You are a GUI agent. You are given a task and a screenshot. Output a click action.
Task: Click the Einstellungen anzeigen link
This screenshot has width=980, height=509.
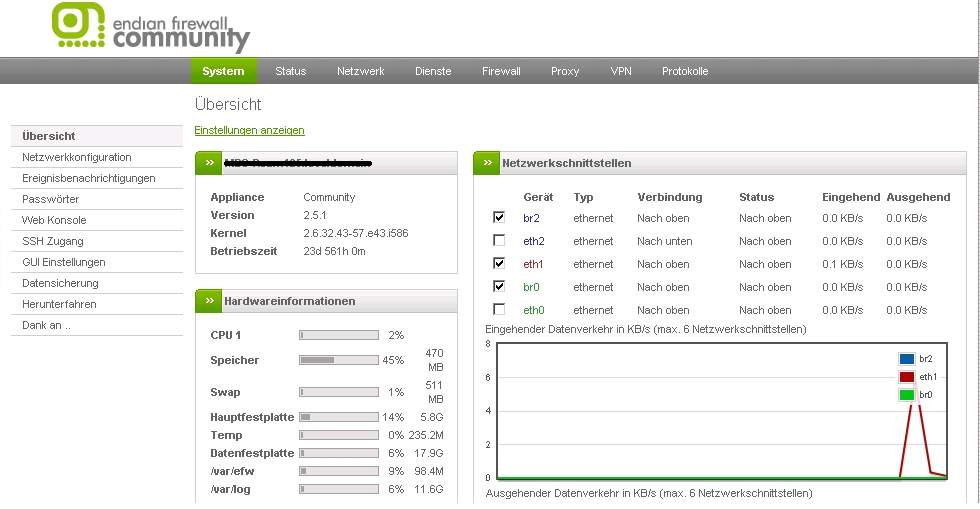pyautogui.click(x=249, y=130)
